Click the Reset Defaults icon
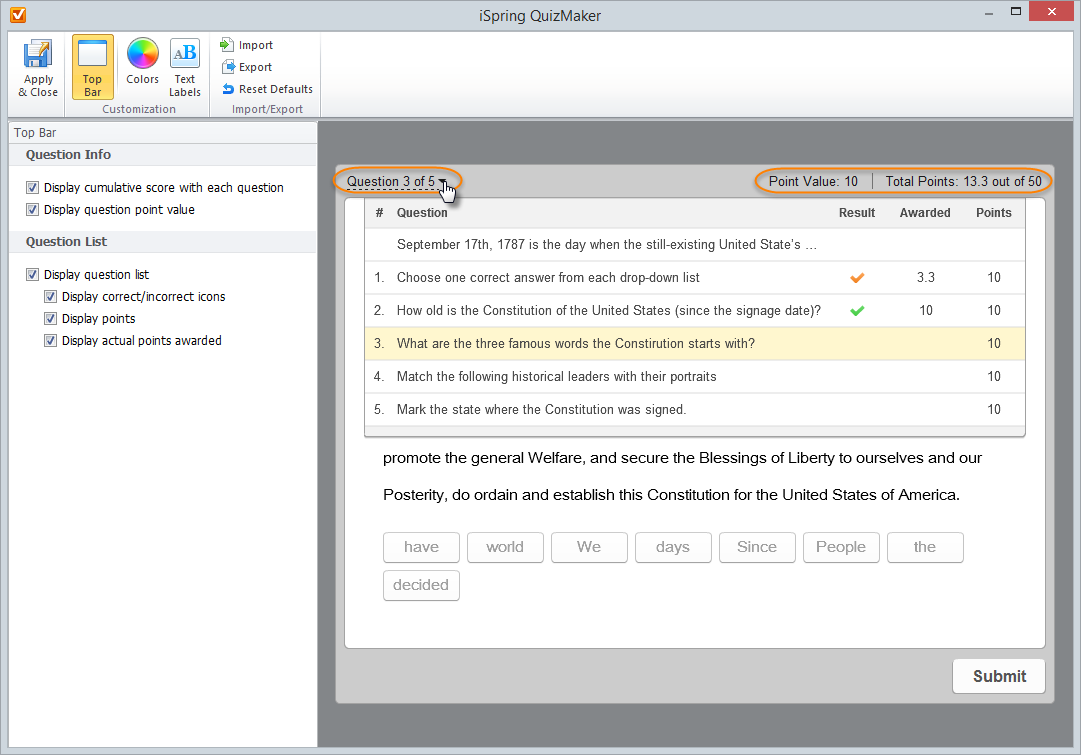This screenshot has height=755, width=1081. click(x=227, y=89)
